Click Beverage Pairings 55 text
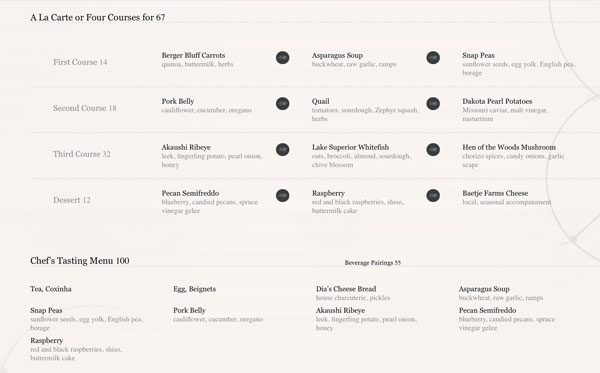The height and width of the screenshot is (373, 600). [x=373, y=262]
